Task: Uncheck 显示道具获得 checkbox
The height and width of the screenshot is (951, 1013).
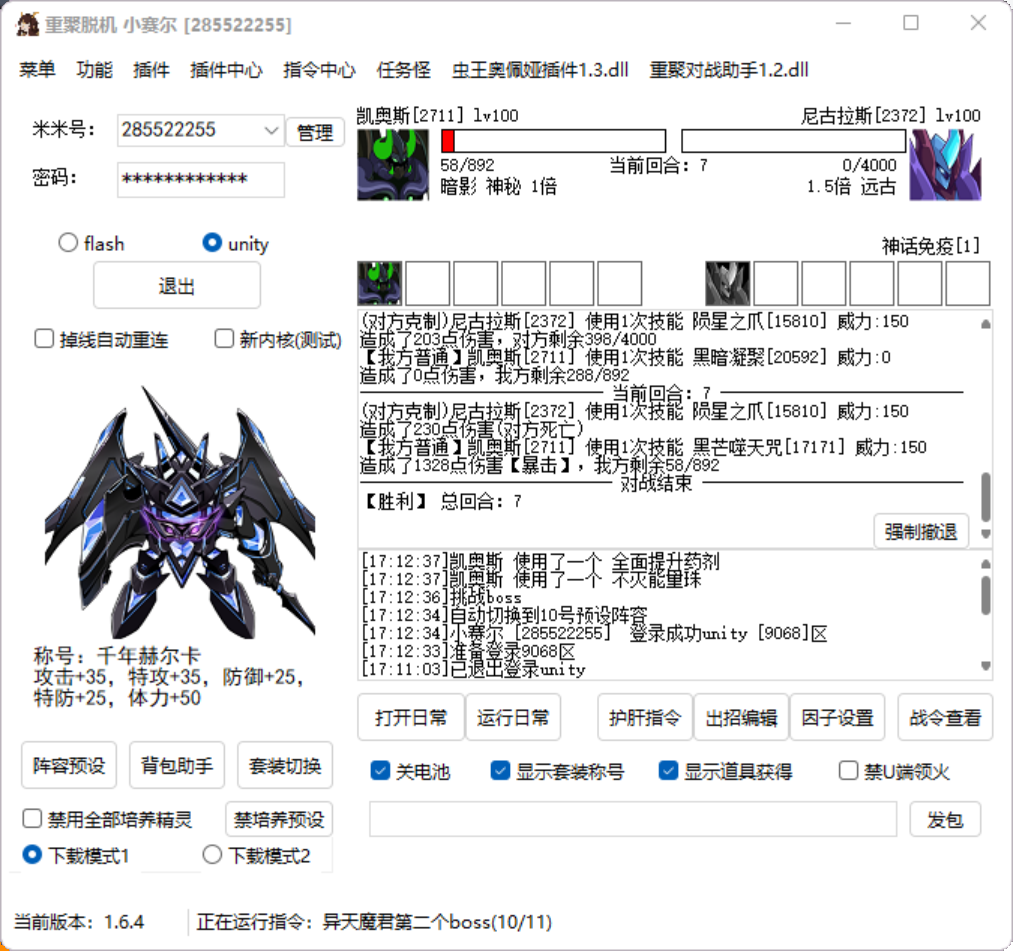Action: [669, 770]
